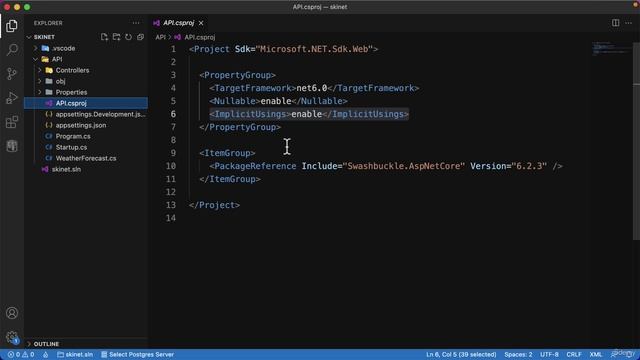Close the API.csproj editor tab

coord(201,23)
